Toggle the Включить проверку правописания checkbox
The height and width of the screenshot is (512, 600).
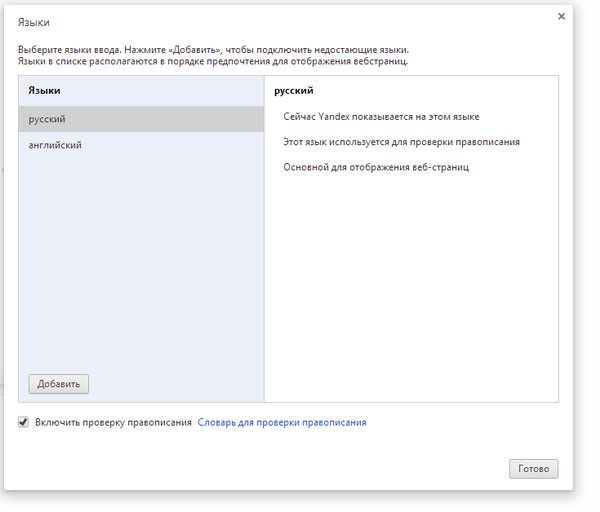click(23, 423)
